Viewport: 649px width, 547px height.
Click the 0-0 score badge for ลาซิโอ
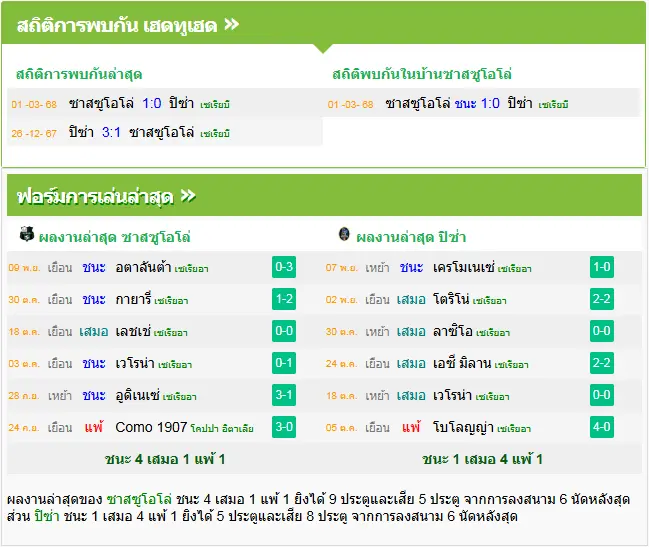(x=602, y=331)
